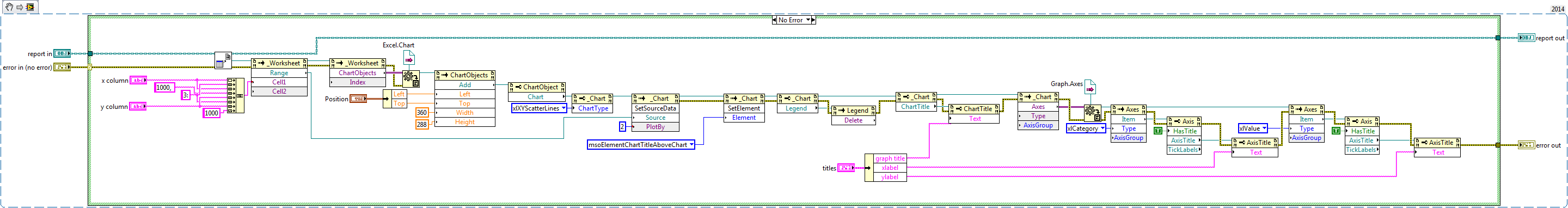This screenshot has height=208, width=1568.
Task: Click the Chart property of ChartObject node
Action: (536, 97)
